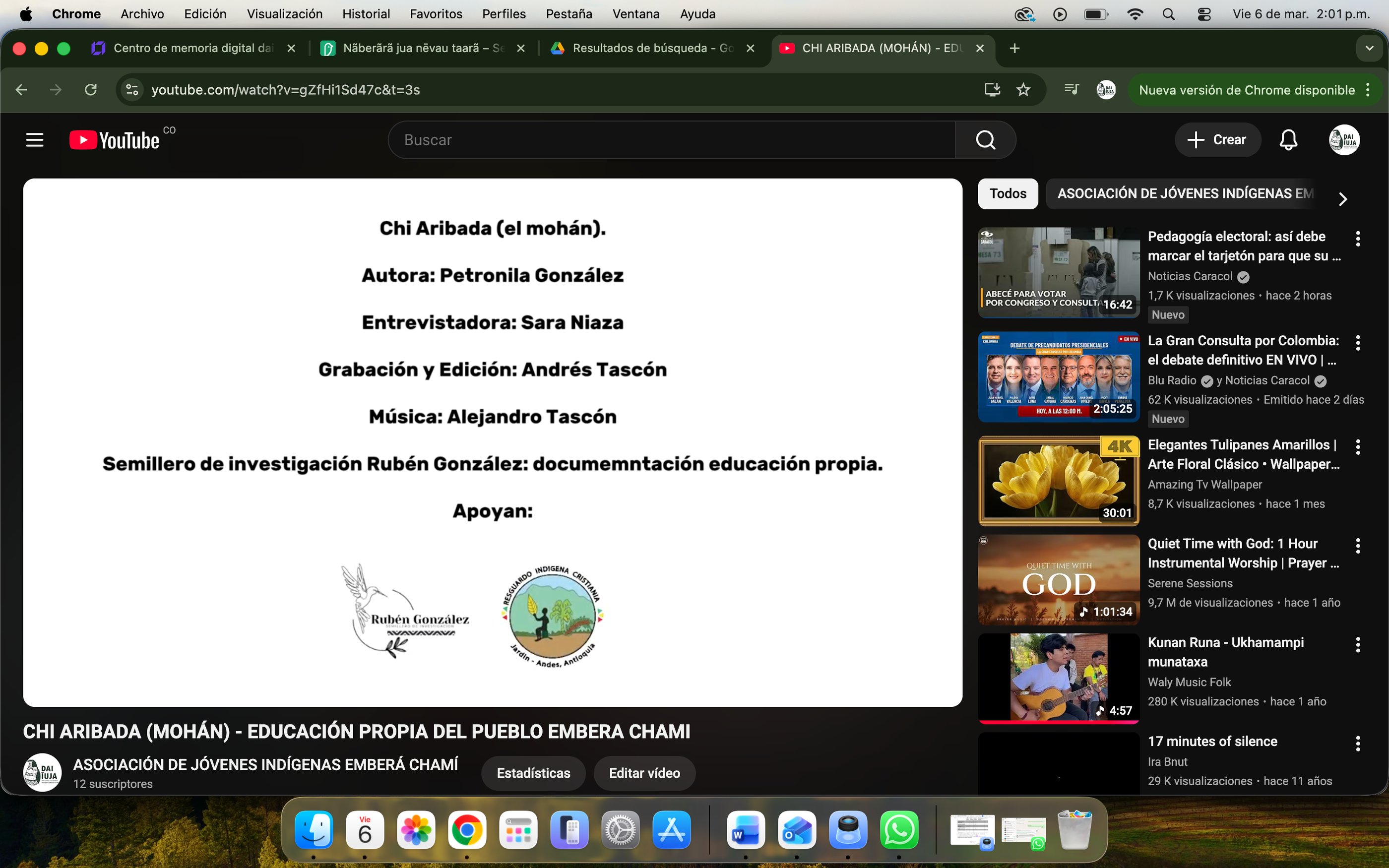Screen dimensions: 1389x868
Task: Open the notifications bell
Action: coord(1288,139)
